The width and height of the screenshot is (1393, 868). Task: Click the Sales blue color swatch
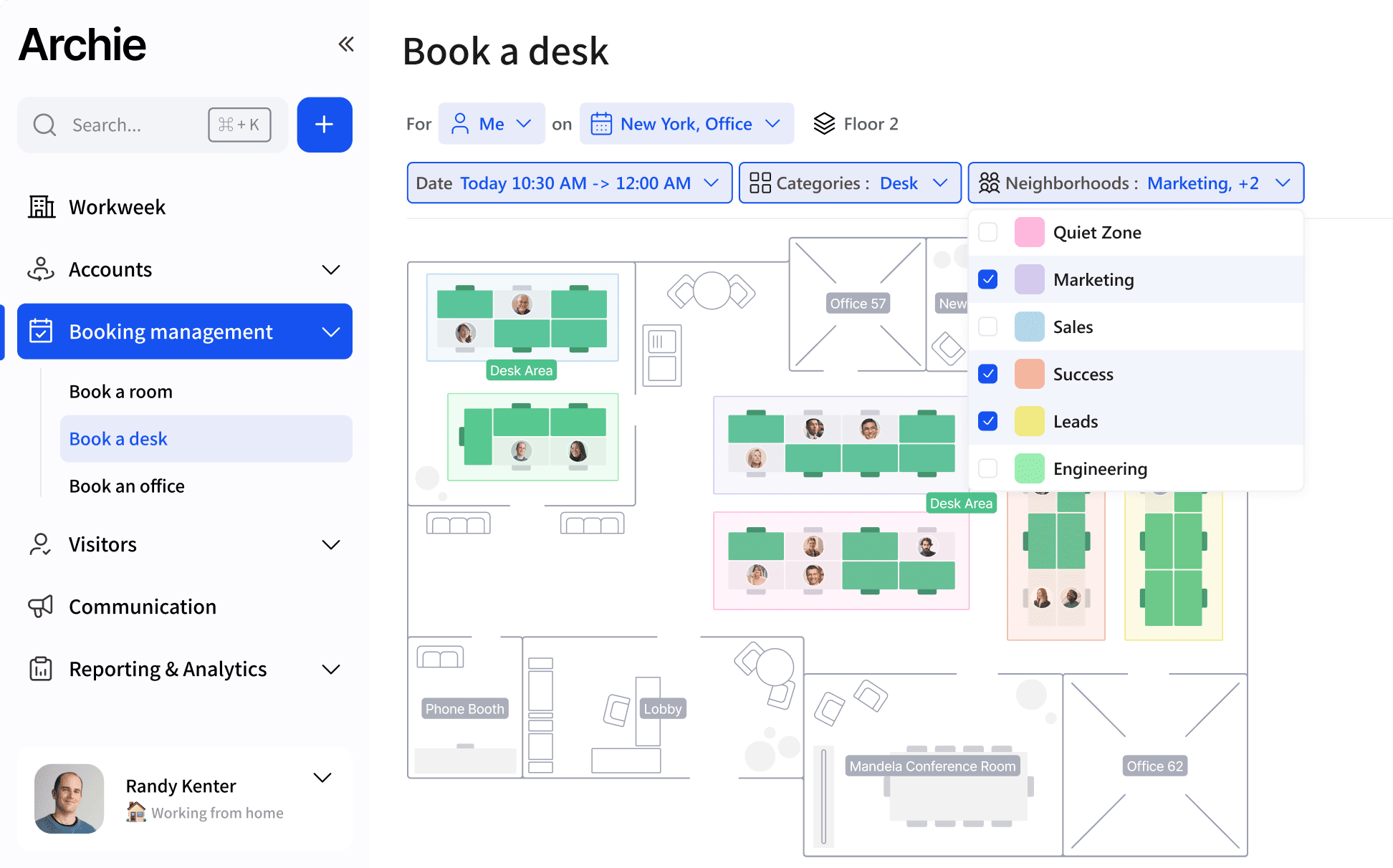click(1030, 327)
